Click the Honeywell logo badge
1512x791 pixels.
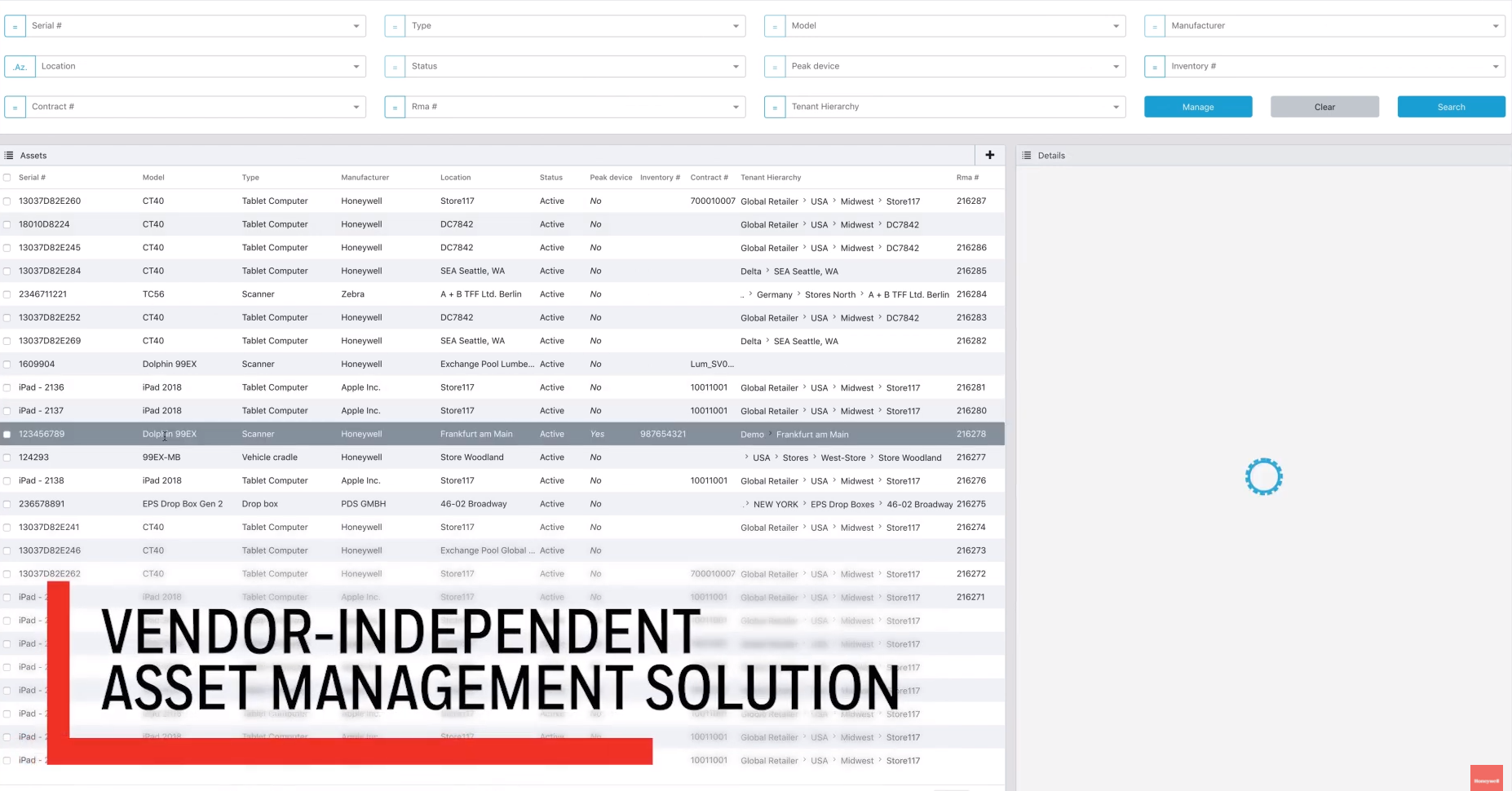(1486, 780)
